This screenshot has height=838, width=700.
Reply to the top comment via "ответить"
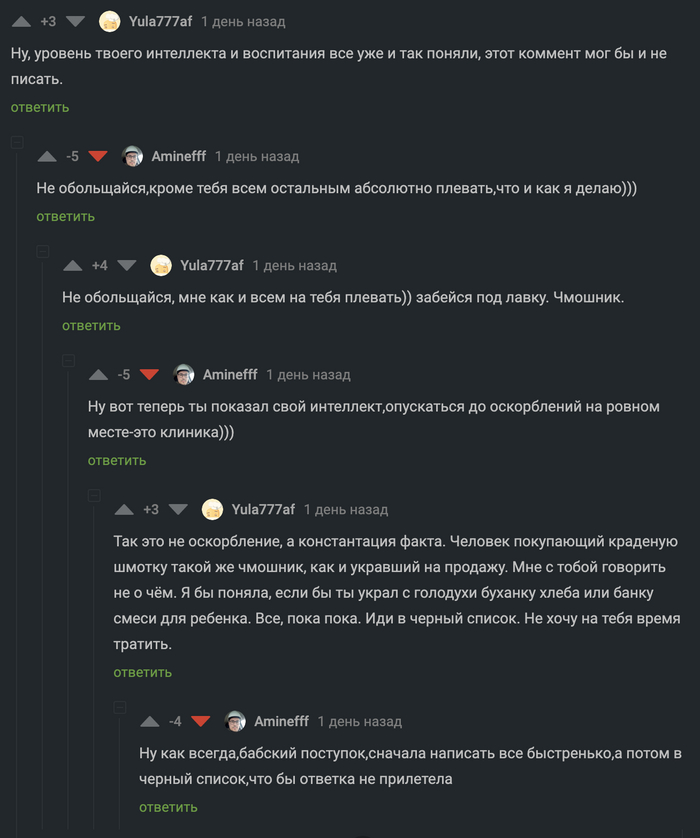[x=40, y=107]
